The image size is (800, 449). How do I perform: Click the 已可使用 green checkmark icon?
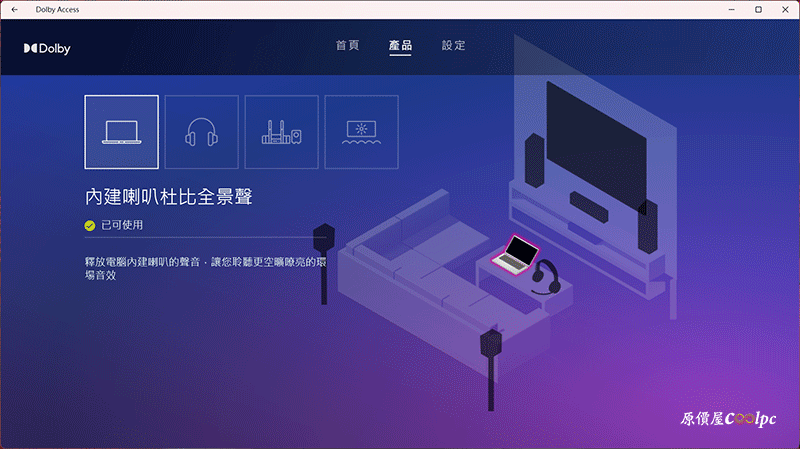90,226
